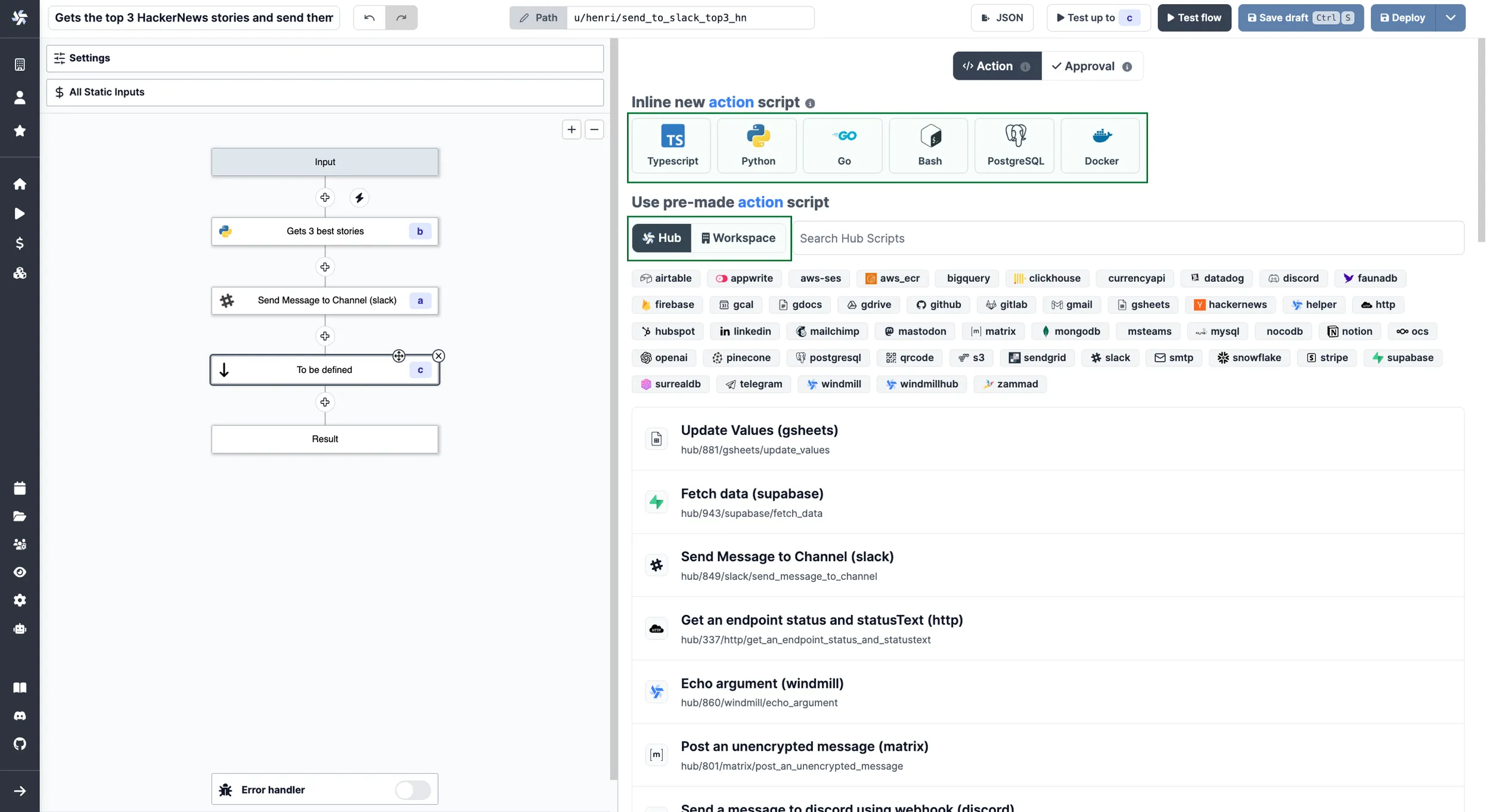The width and height of the screenshot is (1490, 812).
Task: Open the favorites star icon in the sidebar
Action: (x=20, y=130)
